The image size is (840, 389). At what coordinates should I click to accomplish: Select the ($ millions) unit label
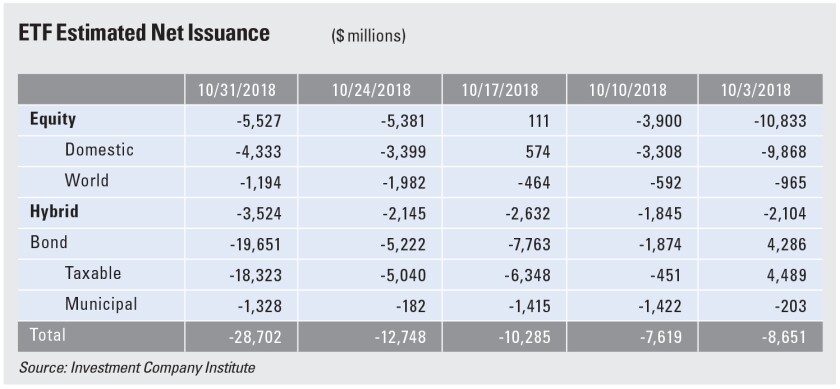click(x=368, y=36)
